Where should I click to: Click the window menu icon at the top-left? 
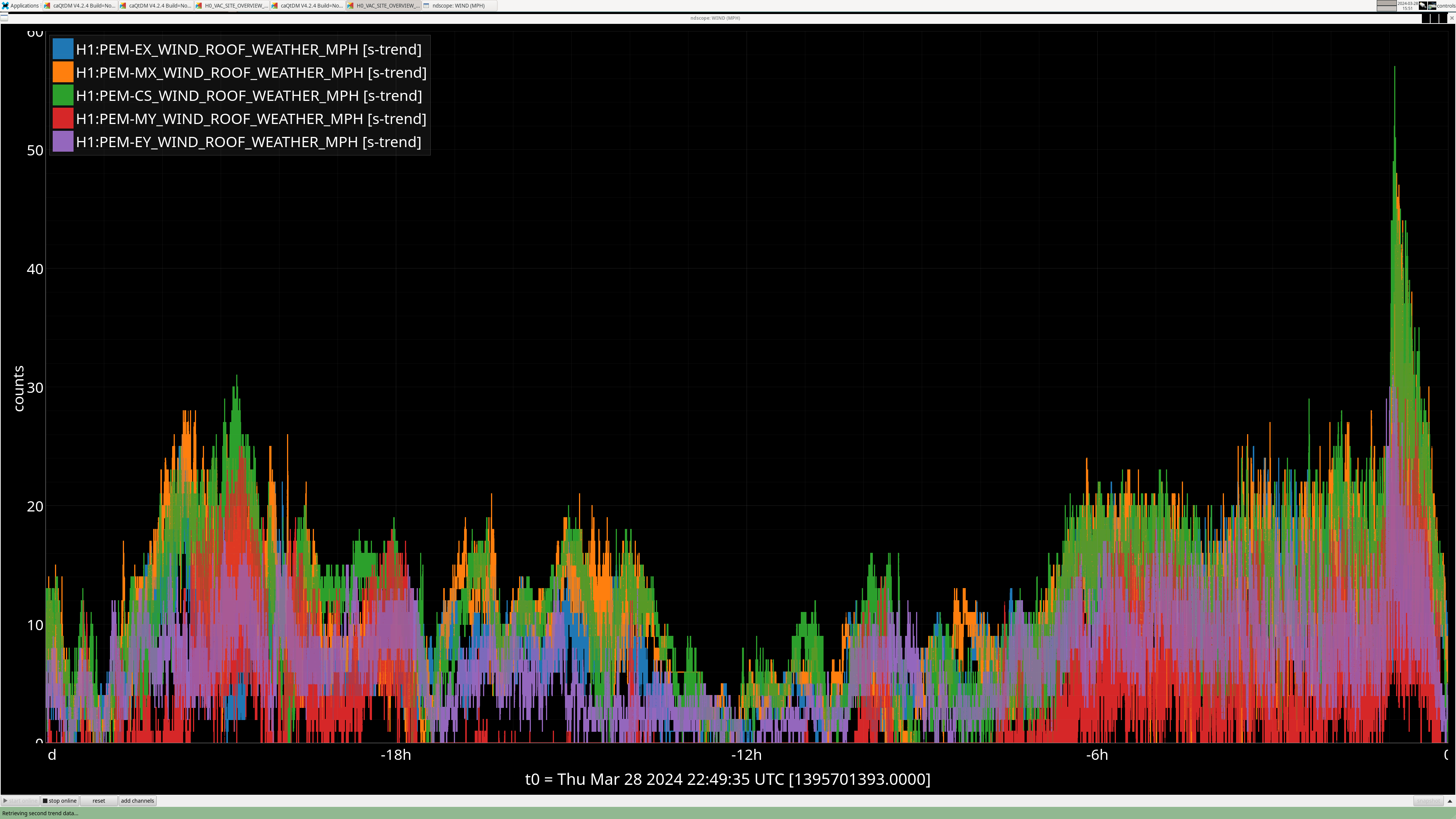click(5, 18)
